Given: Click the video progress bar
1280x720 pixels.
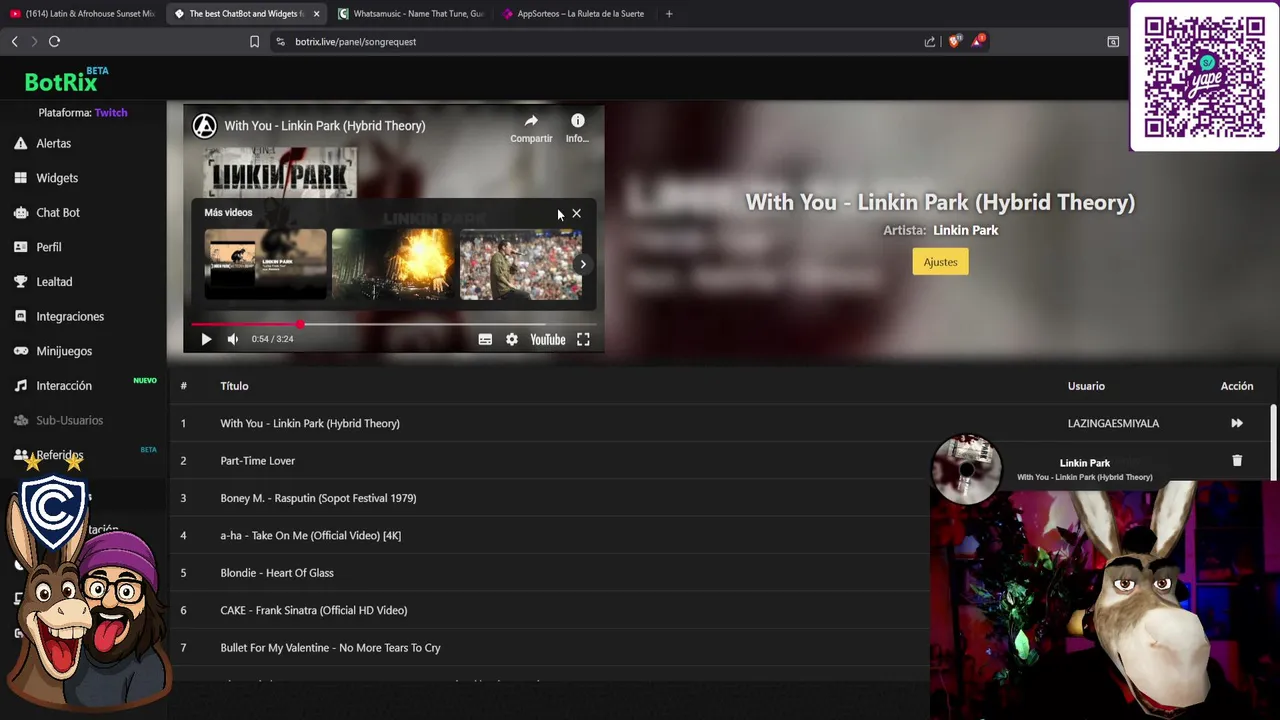Looking at the screenshot, I should click(x=393, y=324).
